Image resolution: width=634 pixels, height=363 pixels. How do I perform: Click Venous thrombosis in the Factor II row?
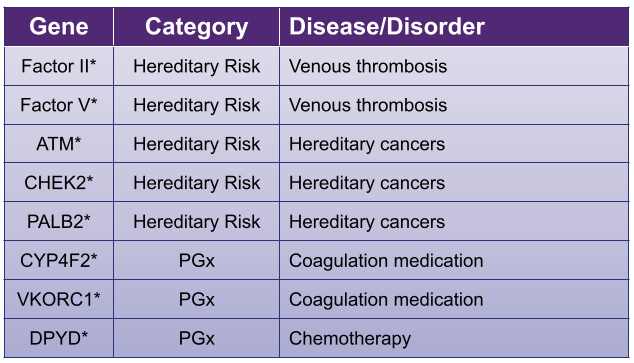point(368,66)
